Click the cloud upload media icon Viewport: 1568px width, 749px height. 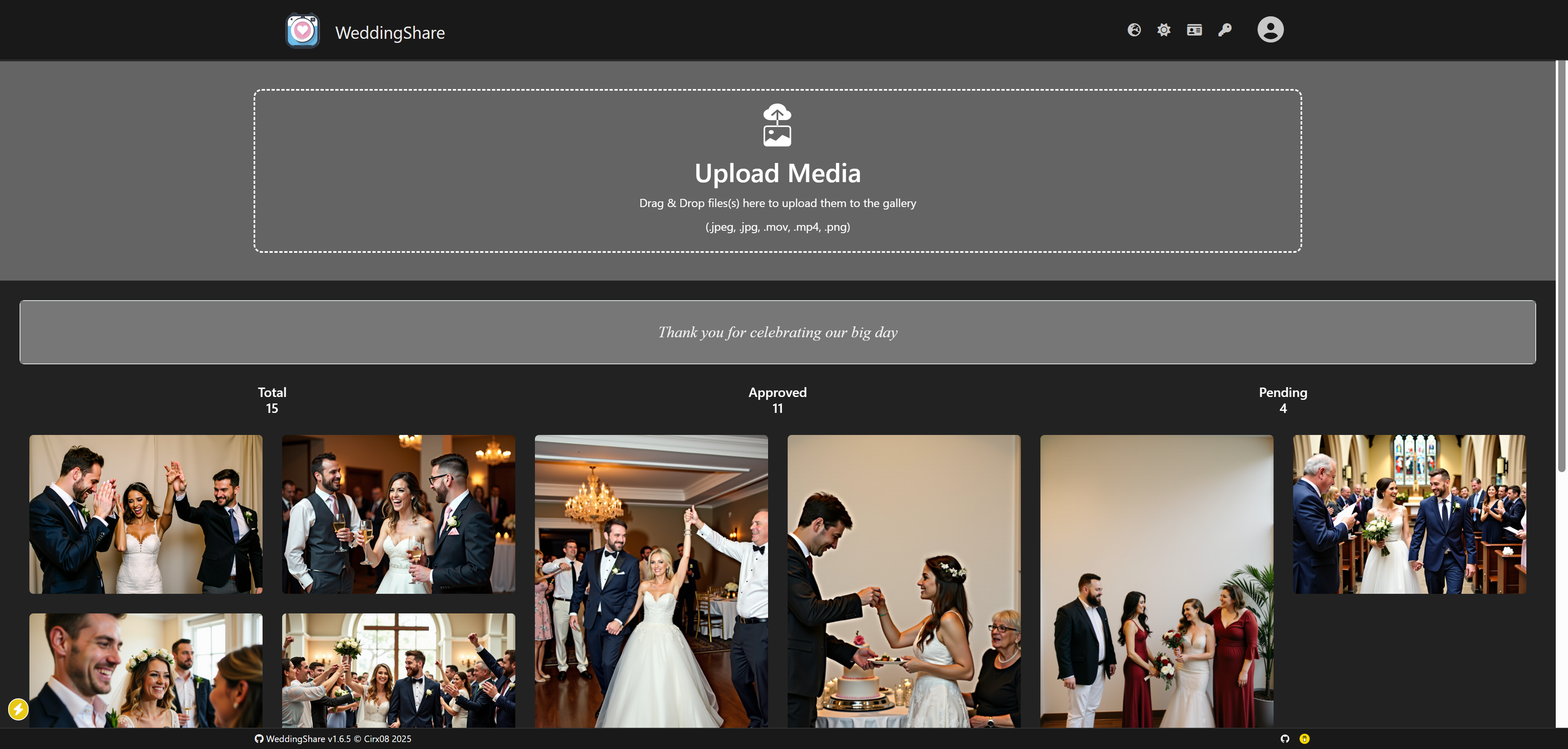click(x=777, y=125)
